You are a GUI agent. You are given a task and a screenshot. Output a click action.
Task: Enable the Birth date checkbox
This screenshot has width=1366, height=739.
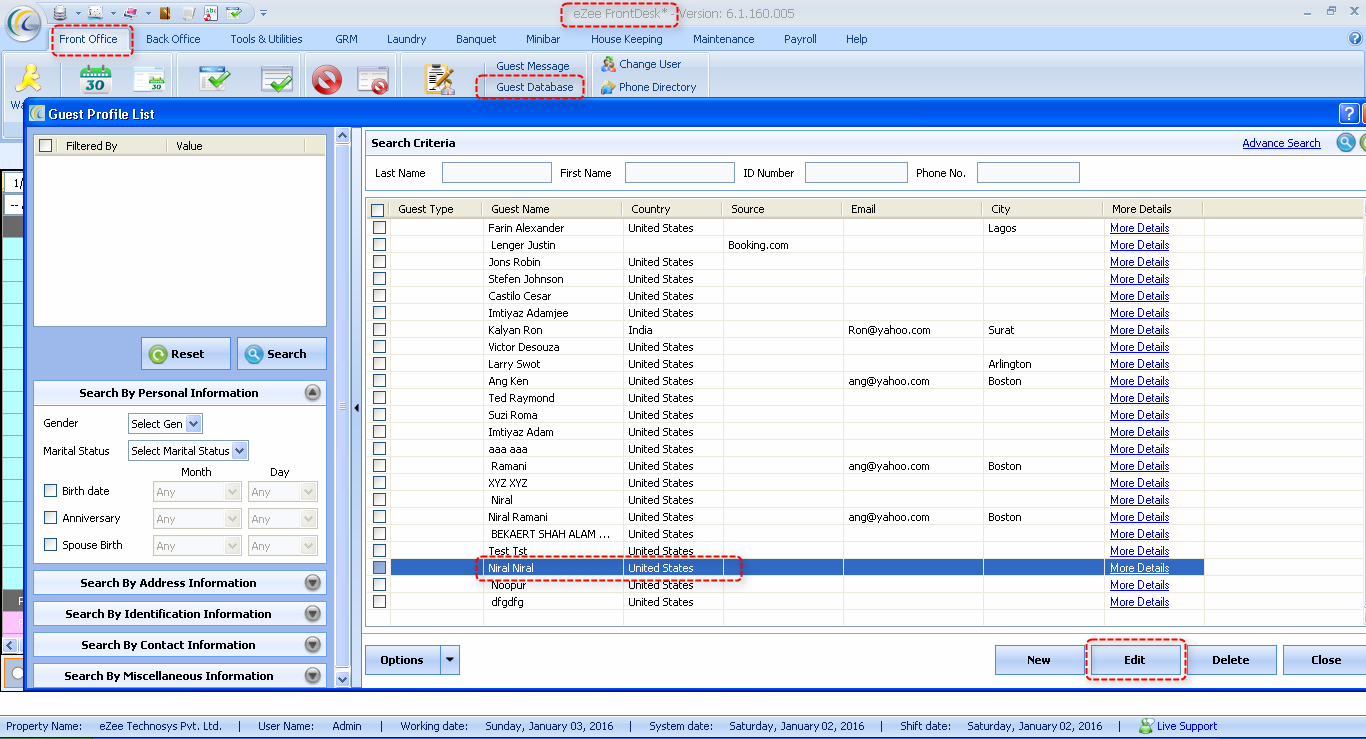pos(51,491)
